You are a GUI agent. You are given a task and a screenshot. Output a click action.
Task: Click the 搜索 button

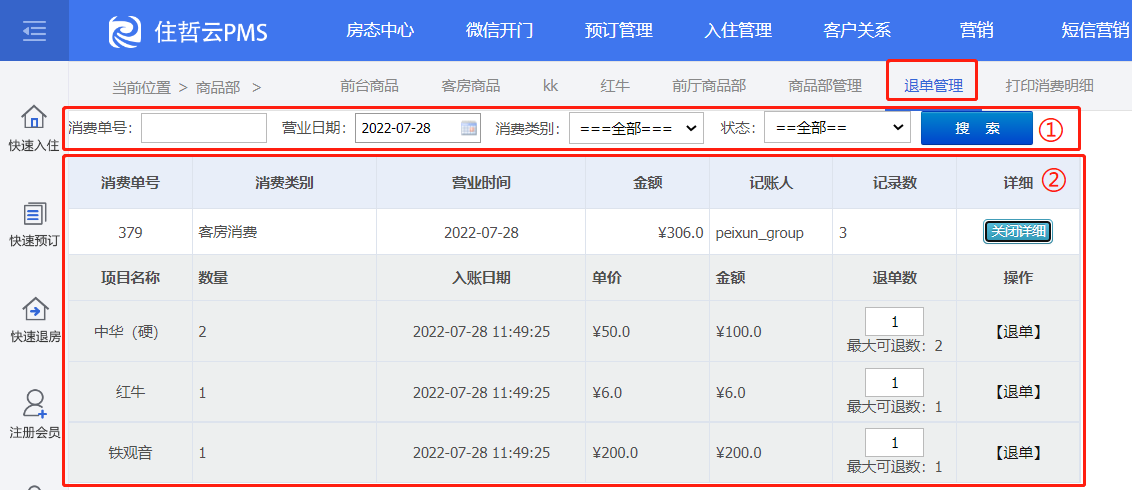[977, 128]
